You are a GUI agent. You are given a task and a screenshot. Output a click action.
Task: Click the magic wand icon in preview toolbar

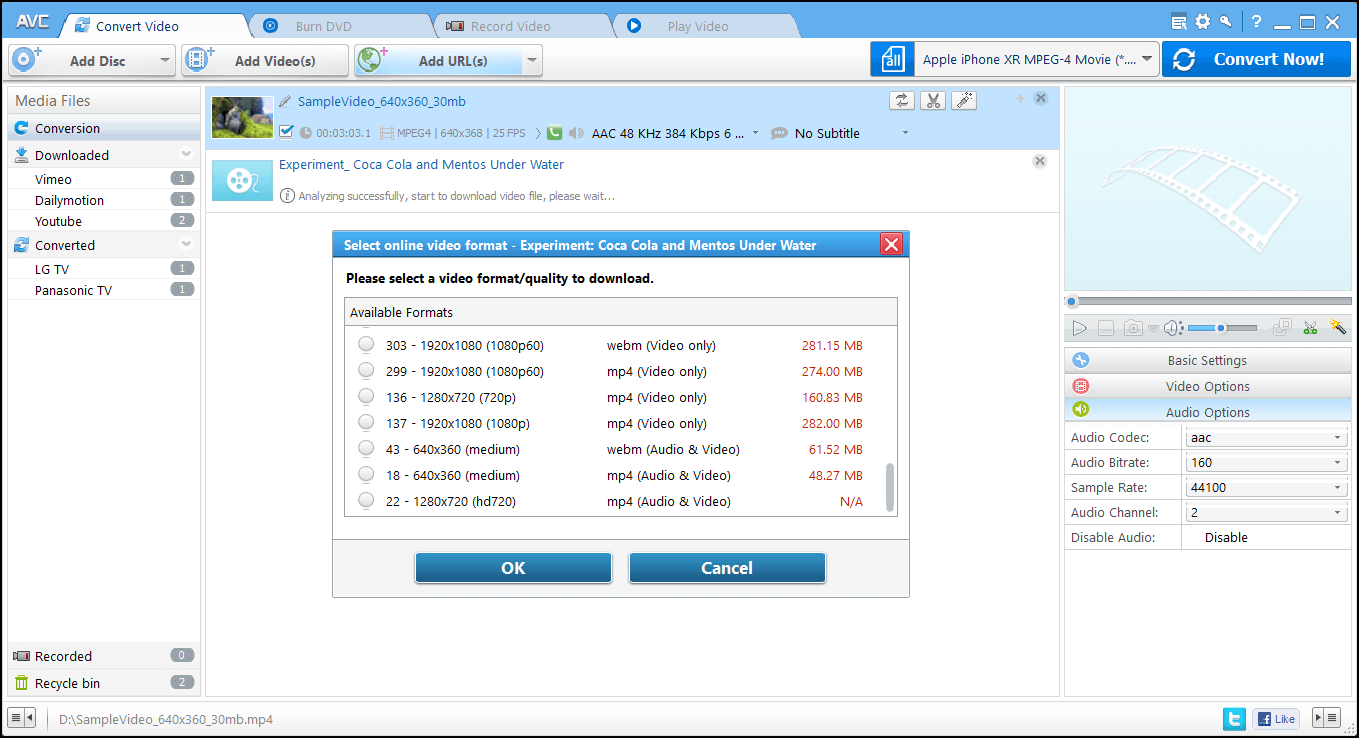coord(1338,327)
